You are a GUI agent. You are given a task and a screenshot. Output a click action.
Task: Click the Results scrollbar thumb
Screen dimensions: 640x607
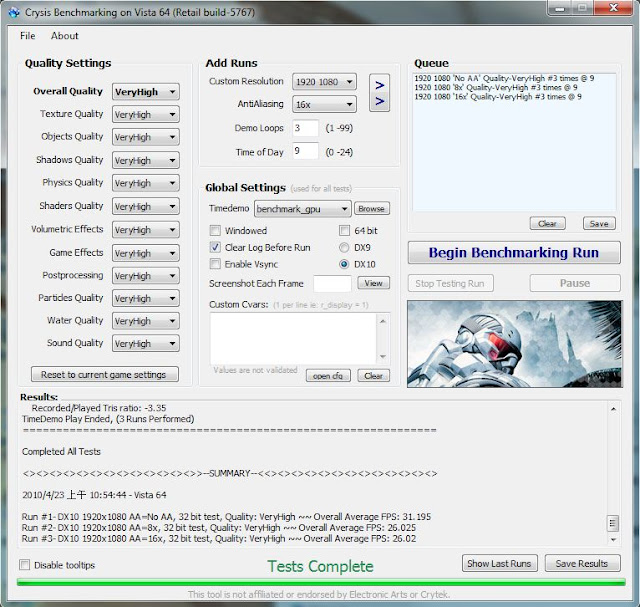[x=613, y=523]
